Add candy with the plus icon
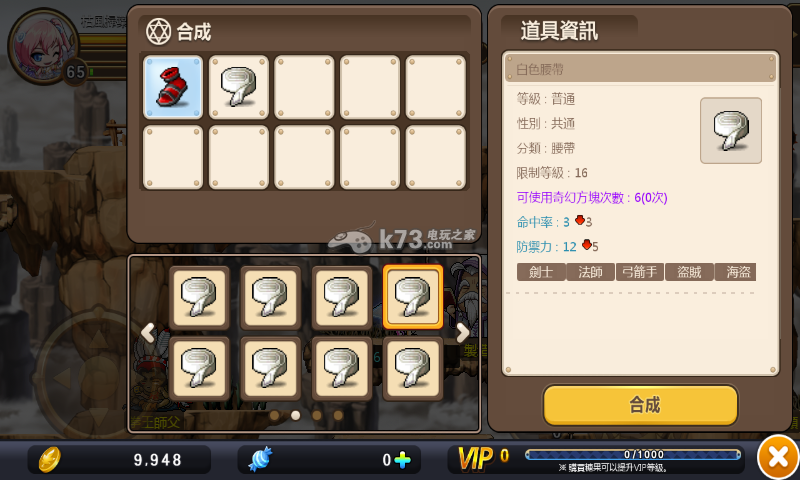This screenshot has height=480, width=800. [x=402, y=460]
